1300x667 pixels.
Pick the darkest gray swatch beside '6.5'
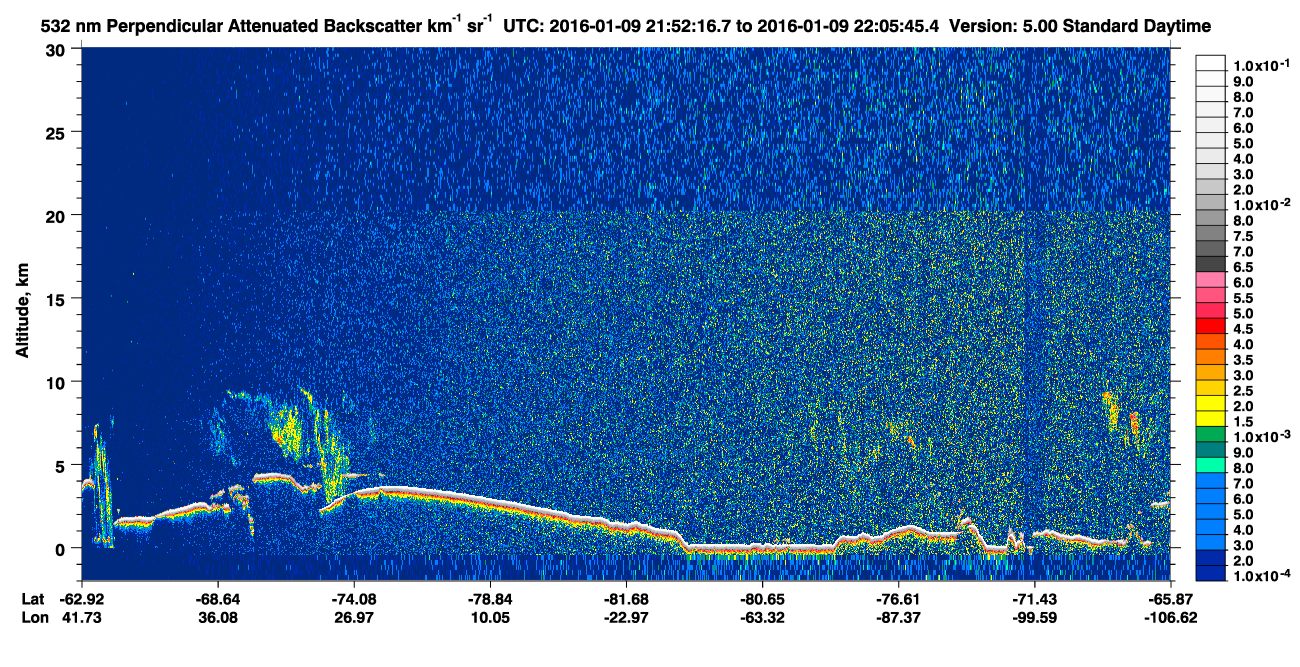1211,264
